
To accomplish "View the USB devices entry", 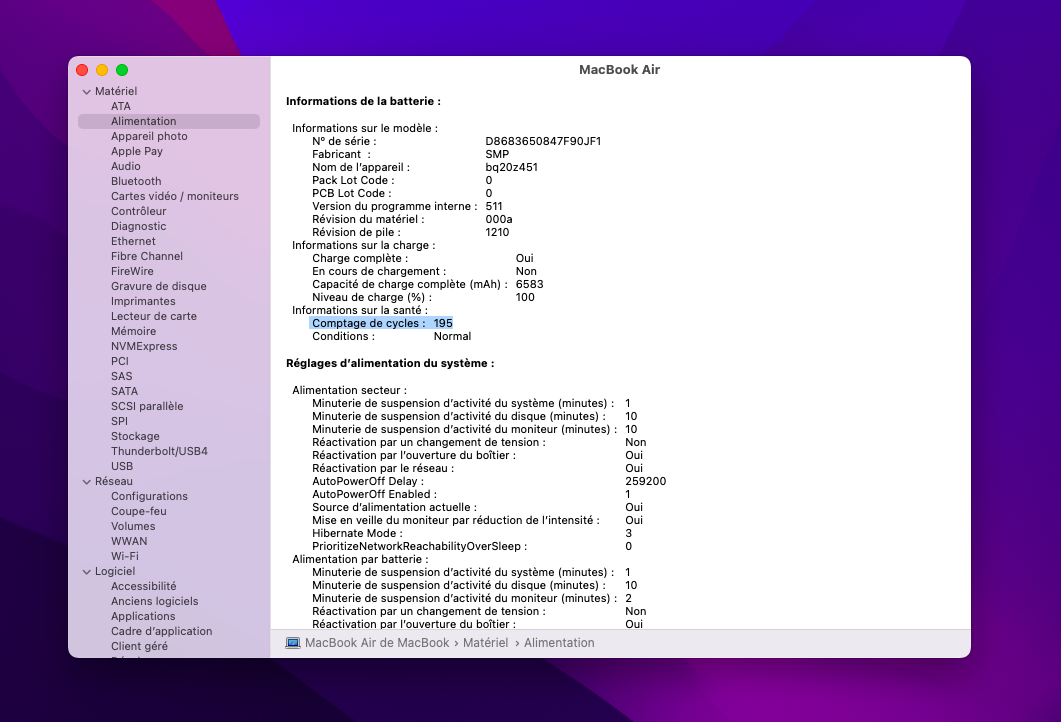I will [x=122, y=466].
